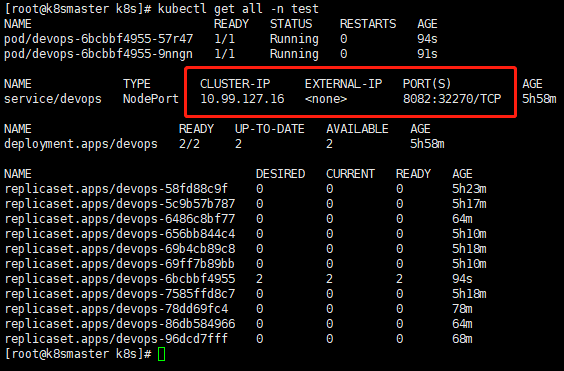Screen dimensions: 564x371
Task: Click the 'DESIRED' column header
Action: (281, 174)
